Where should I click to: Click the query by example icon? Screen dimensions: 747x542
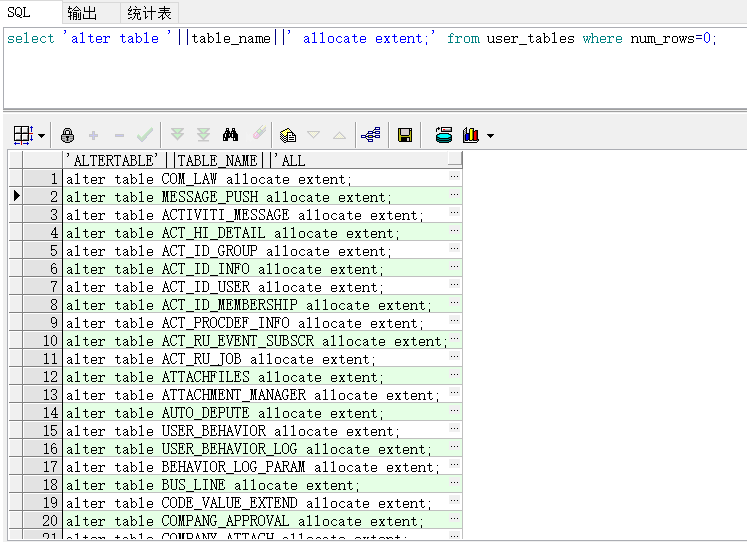coord(288,135)
